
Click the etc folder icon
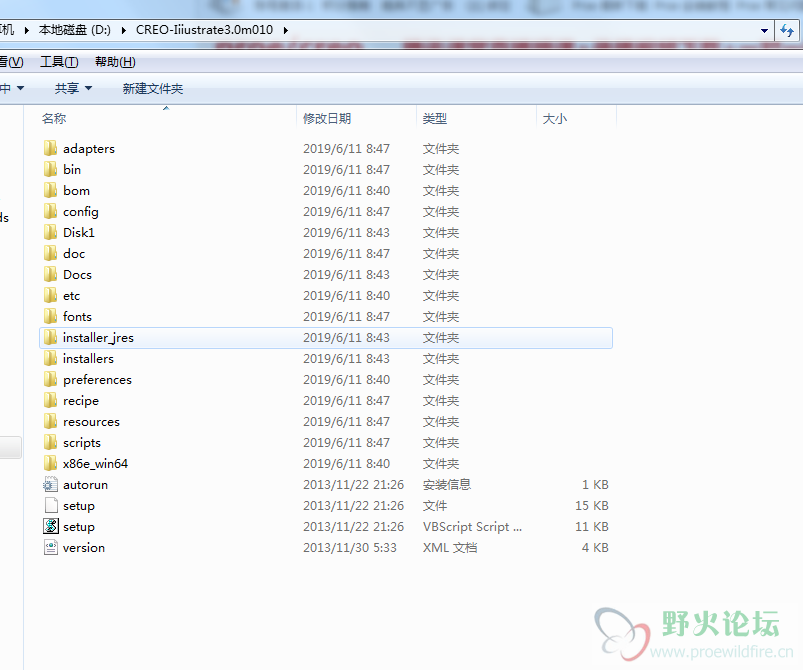coord(50,296)
